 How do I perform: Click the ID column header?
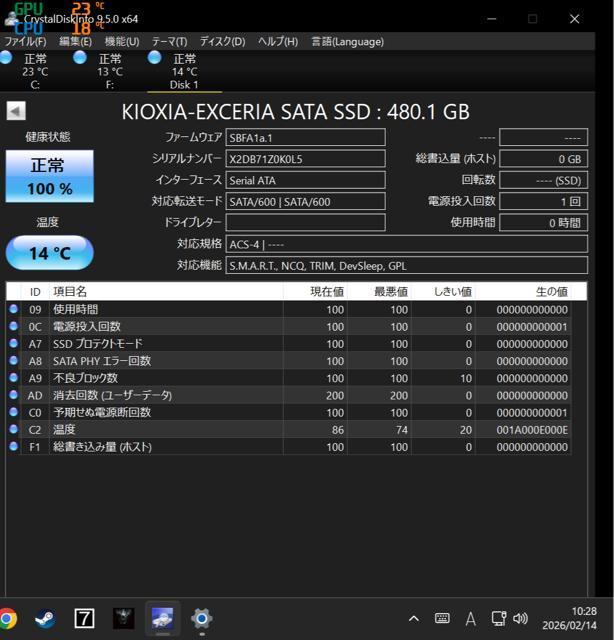pos(35,291)
